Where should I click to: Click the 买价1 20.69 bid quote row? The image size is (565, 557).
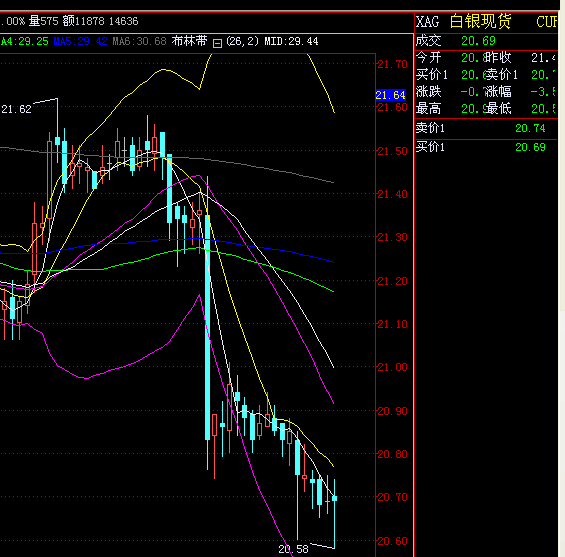pos(486,147)
